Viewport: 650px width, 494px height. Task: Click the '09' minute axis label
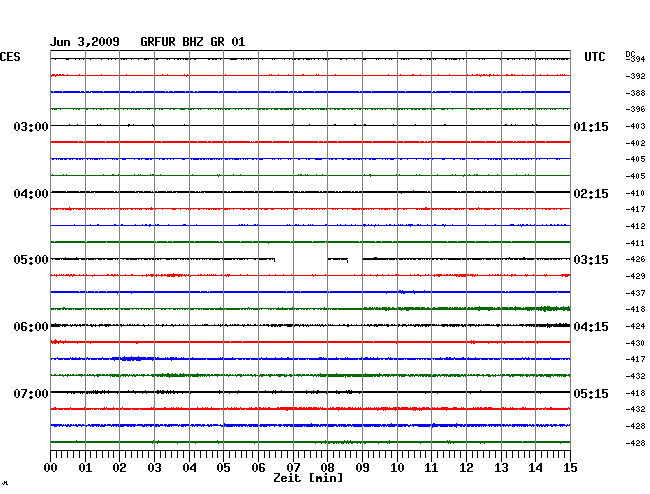click(x=362, y=468)
